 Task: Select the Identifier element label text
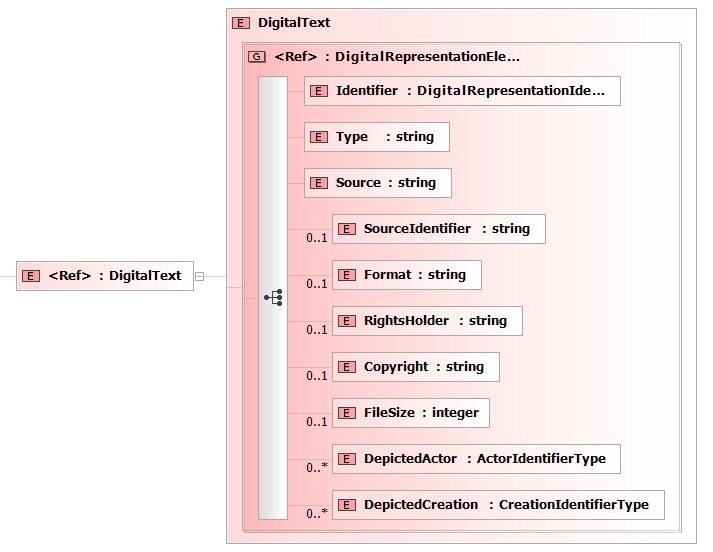tap(366, 91)
